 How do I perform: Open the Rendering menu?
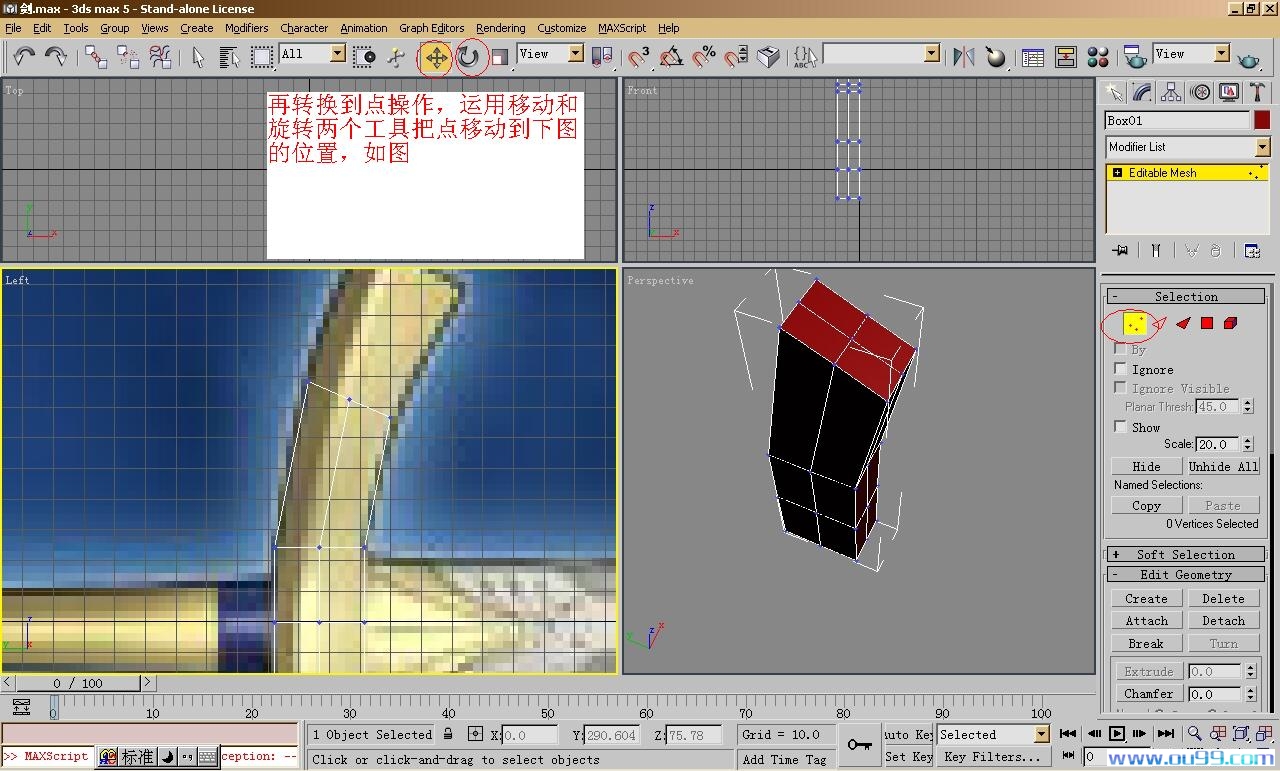coord(500,28)
